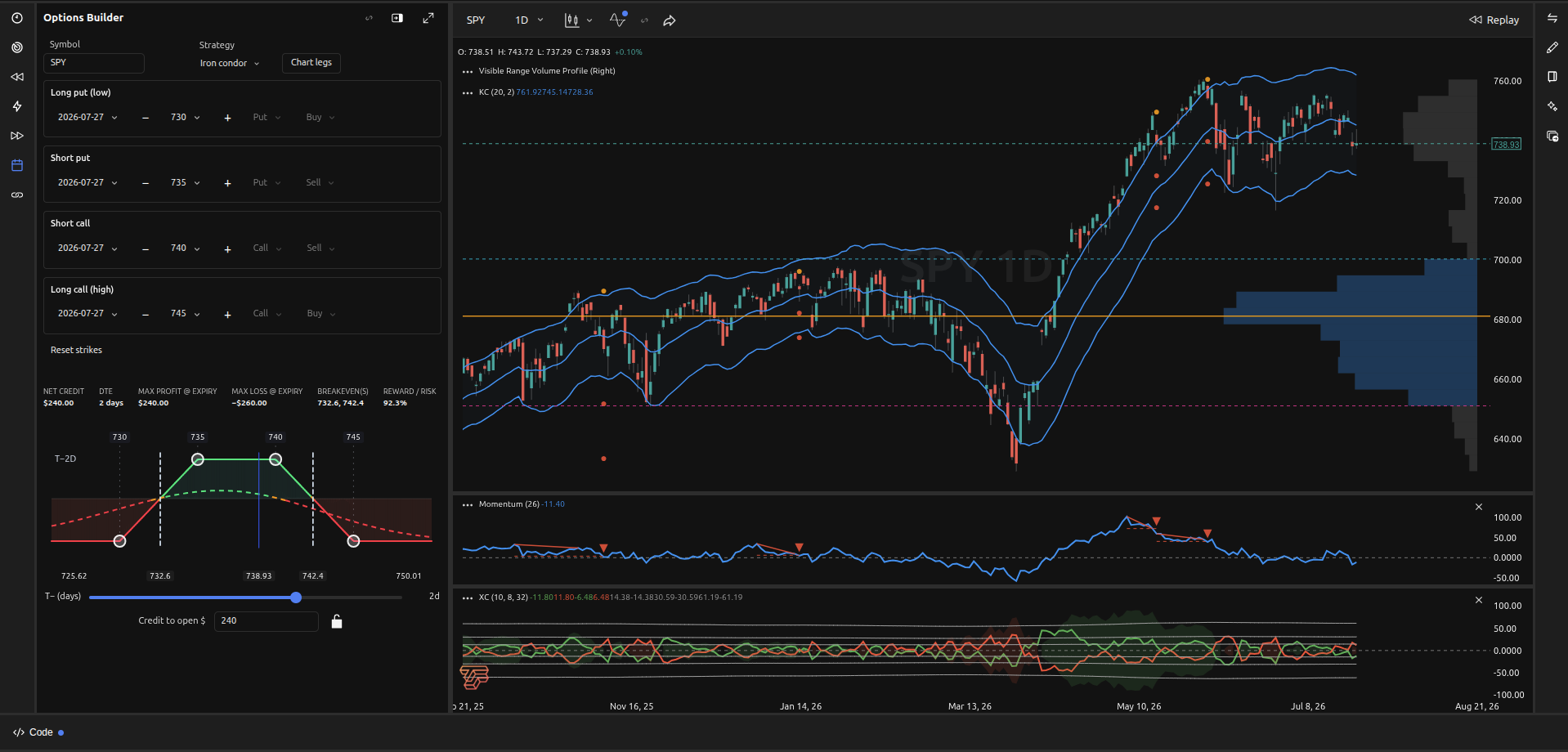Open the Strategy dropdown showing Iron condor
Image resolution: width=1568 pixels, height=752 pixels.
230,63
